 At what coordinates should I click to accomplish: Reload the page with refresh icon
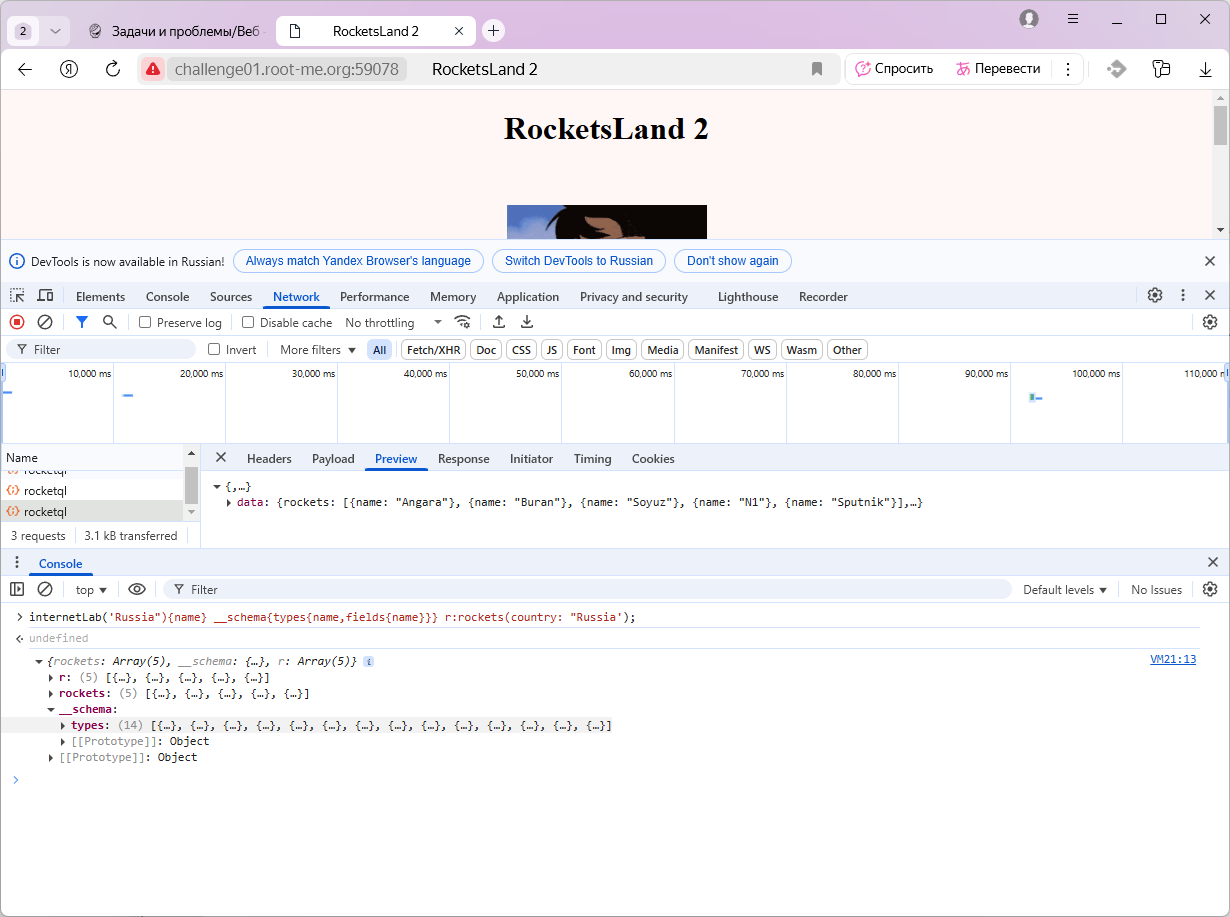point(113,69)
